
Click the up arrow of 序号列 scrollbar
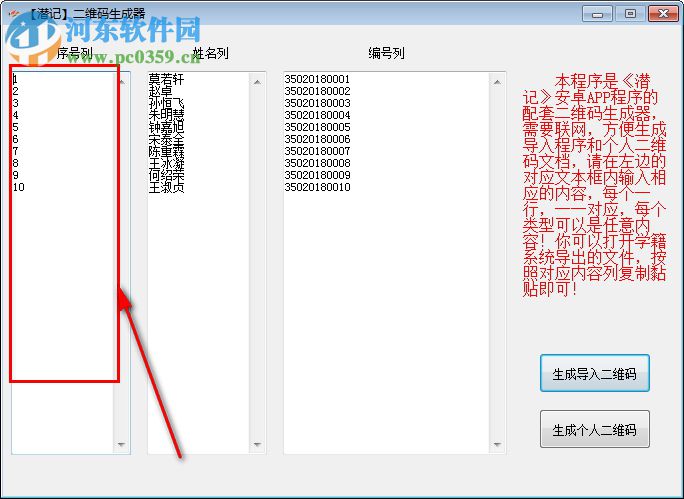(122, 82)
